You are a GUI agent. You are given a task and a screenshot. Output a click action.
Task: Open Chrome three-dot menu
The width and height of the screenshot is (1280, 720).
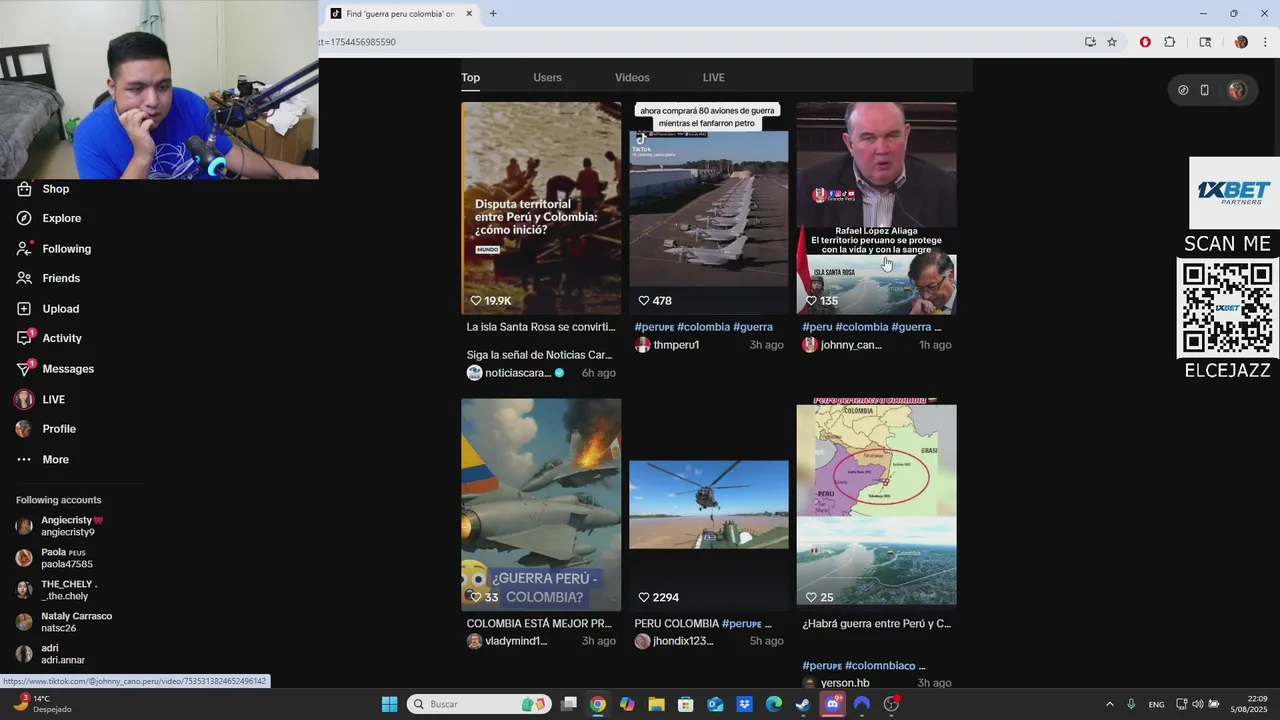pos(1266,42)
